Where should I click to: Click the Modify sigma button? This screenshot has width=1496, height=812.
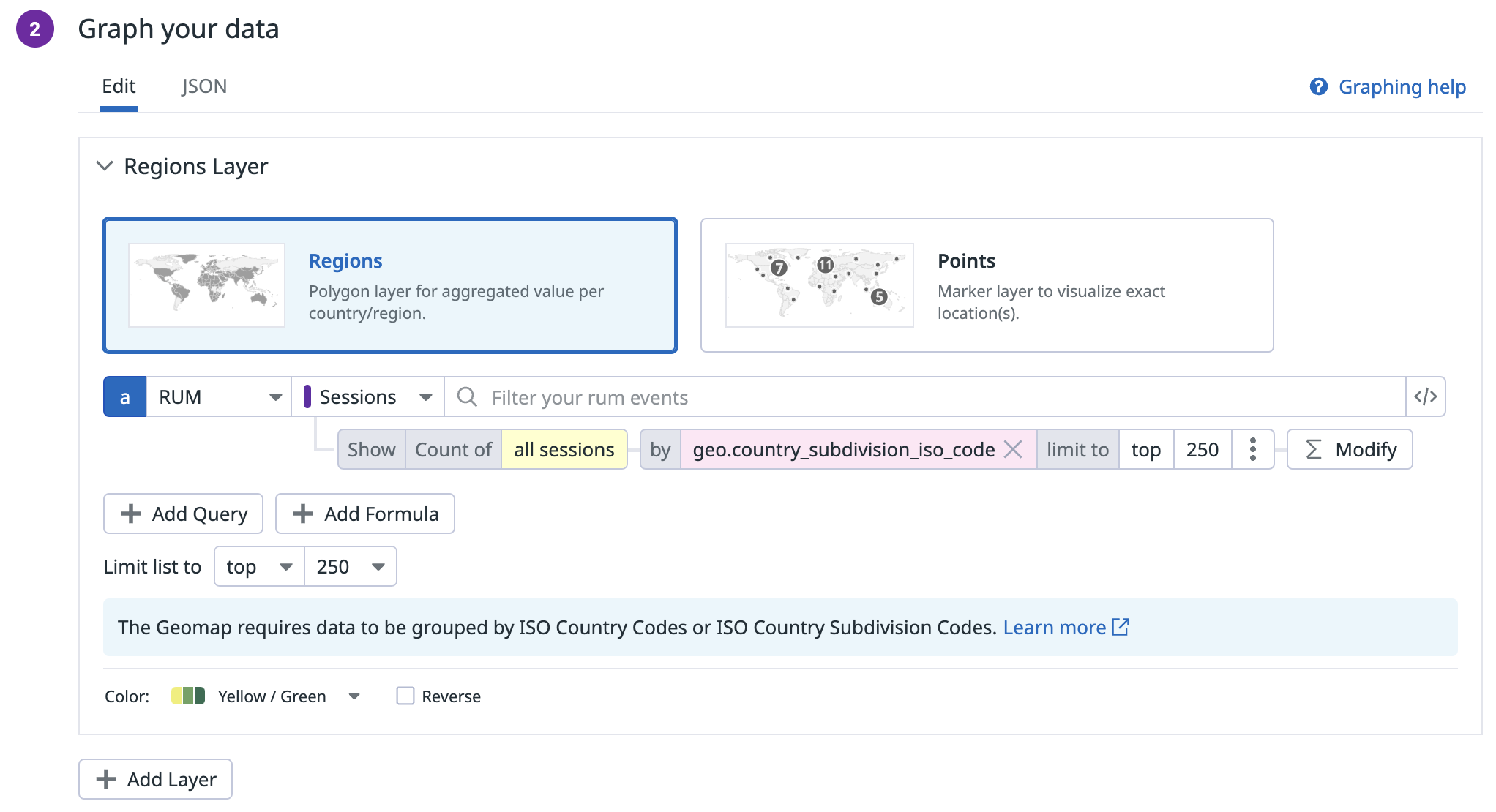(x=1349, y=449)
